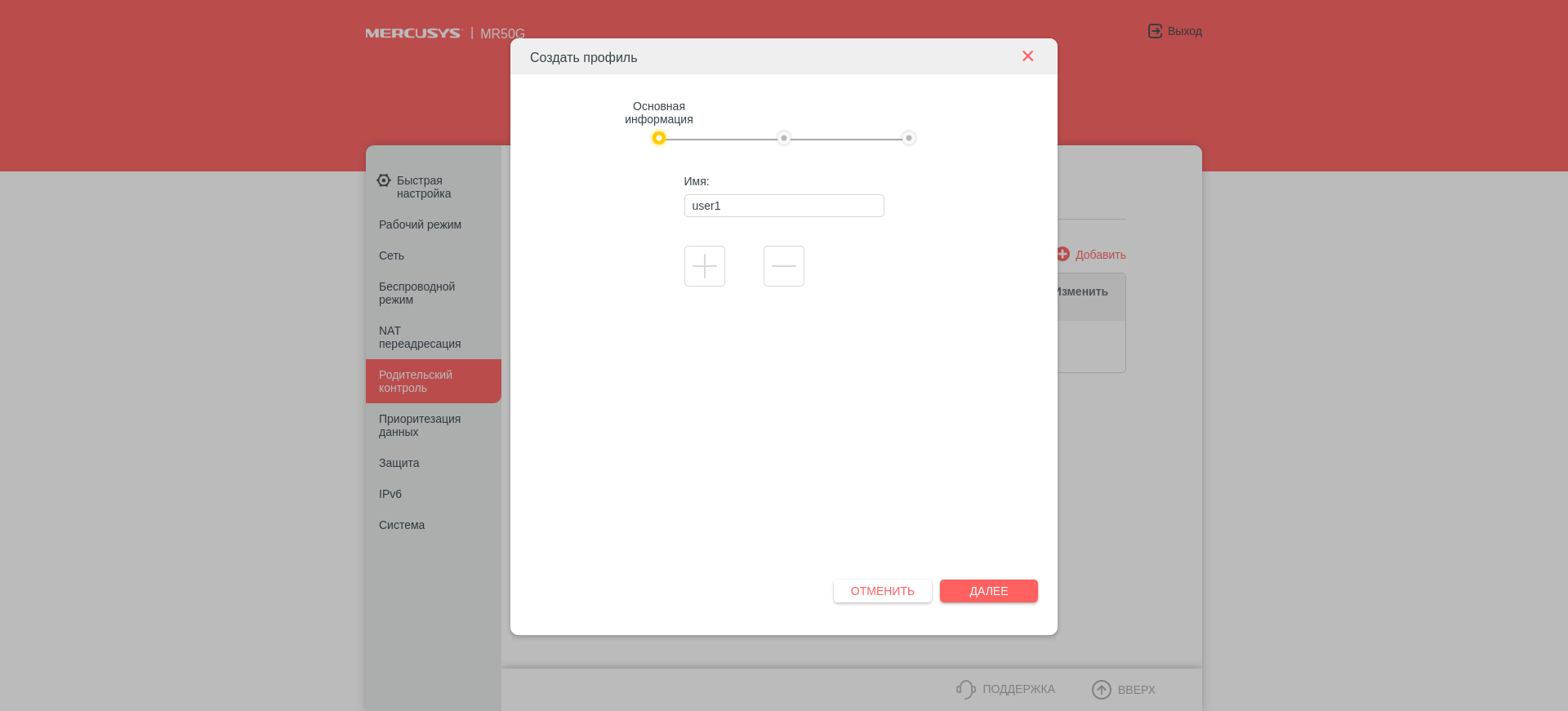Click the Быстрая настройка gear icon
The image size is (1568, 711).
click(x=384, y=180)
